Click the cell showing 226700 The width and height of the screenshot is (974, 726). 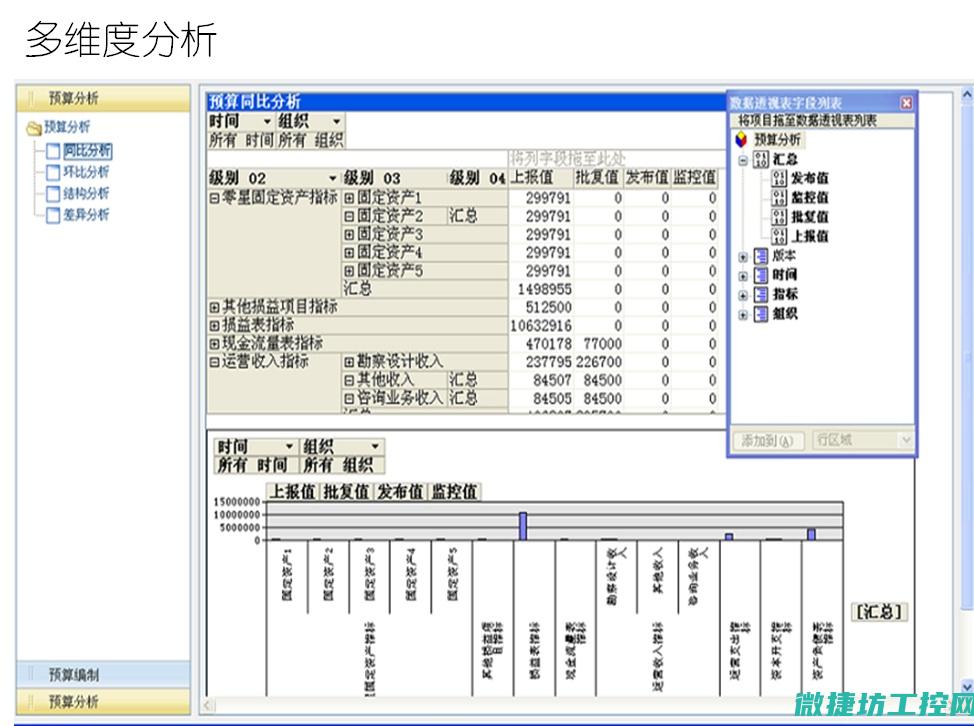(x=598, y=362)
